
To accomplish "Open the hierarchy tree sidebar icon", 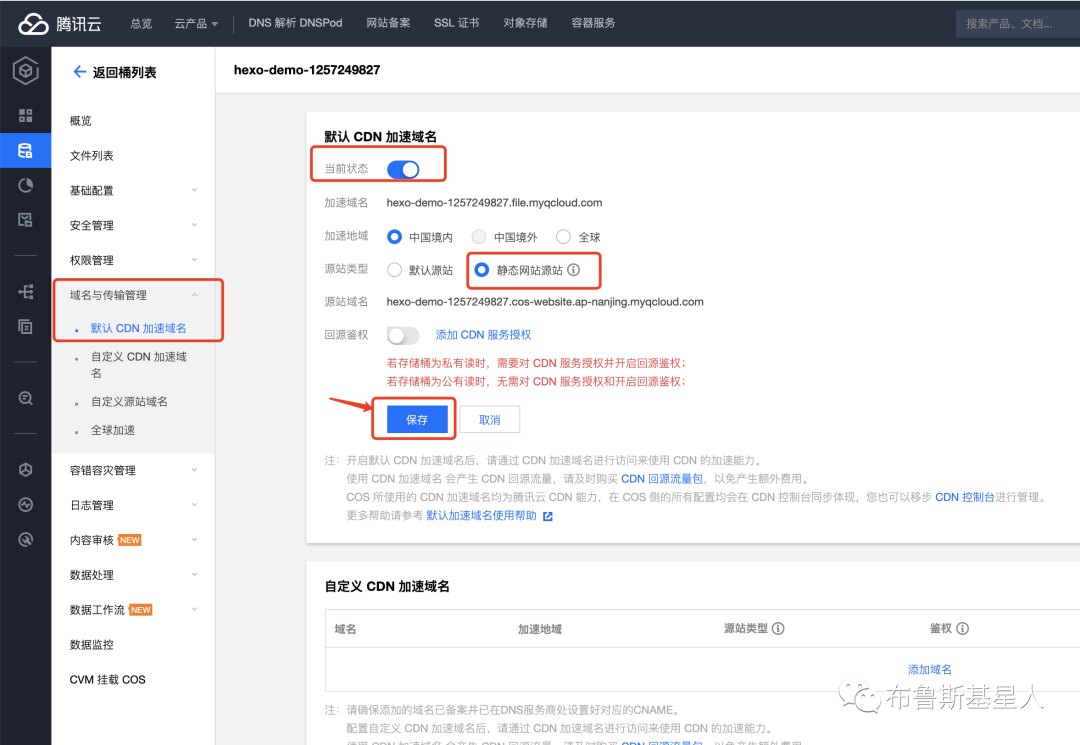I will click(x=25, y=291).
